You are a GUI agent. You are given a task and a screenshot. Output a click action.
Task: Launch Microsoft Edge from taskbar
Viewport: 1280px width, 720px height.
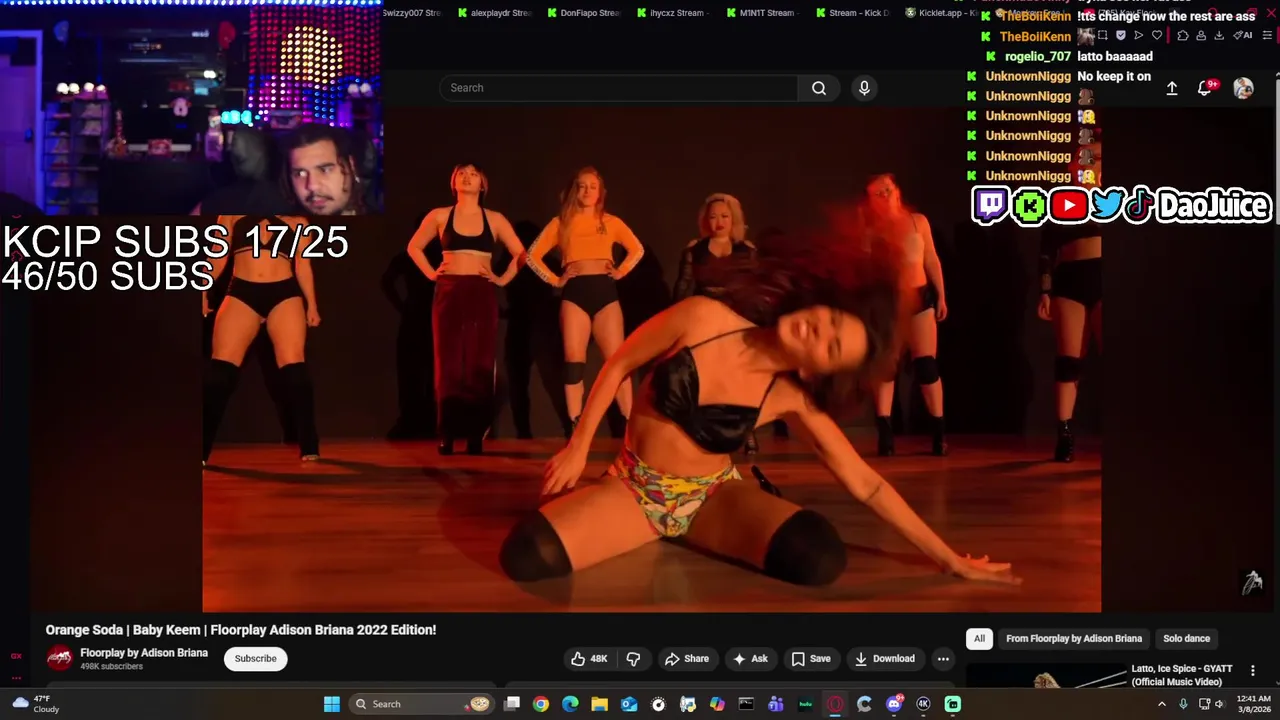570,704
